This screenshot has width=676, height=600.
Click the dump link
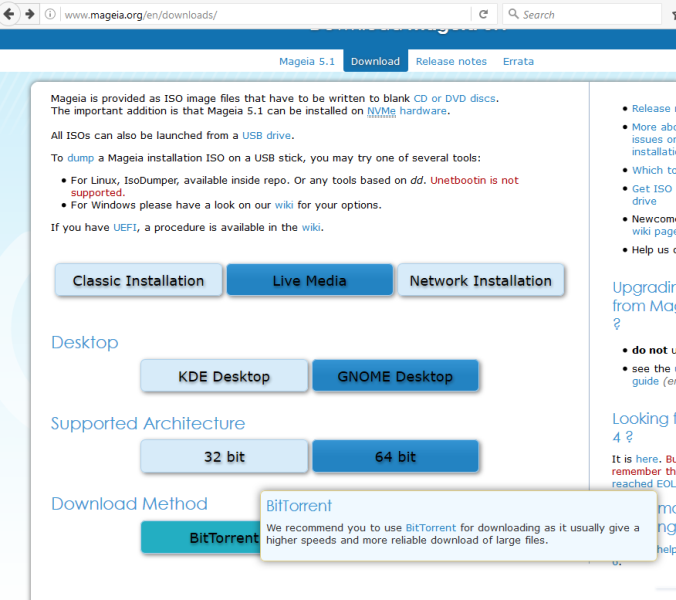81,158
